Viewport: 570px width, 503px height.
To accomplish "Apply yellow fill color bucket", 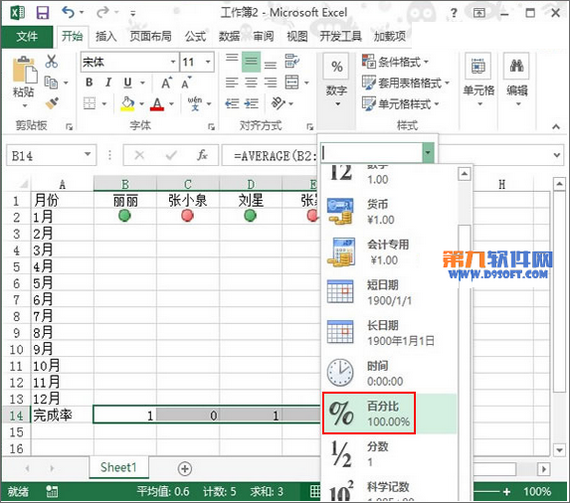I will (x=128, y=104).
